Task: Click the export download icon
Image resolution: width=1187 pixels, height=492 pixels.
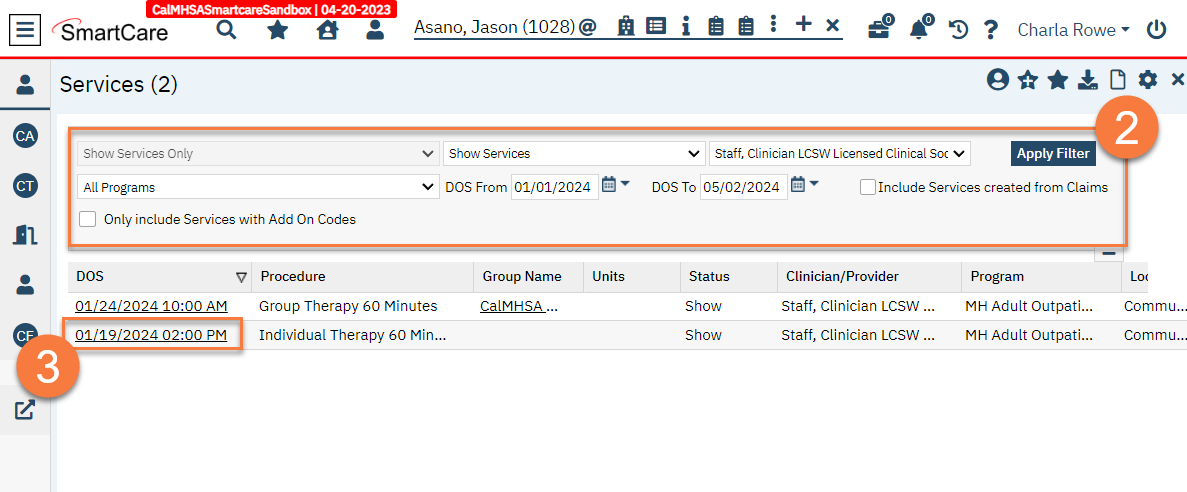Action: point(1087,81)
